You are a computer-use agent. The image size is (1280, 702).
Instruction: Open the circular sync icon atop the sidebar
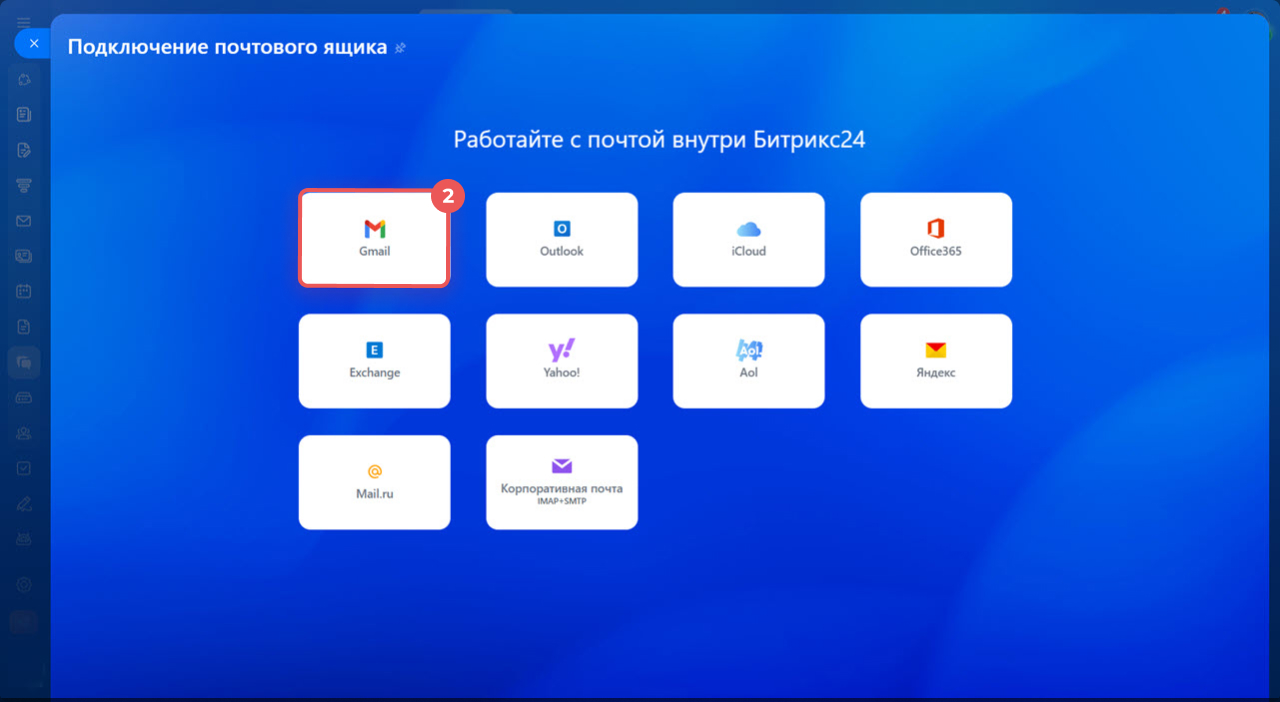24,80
